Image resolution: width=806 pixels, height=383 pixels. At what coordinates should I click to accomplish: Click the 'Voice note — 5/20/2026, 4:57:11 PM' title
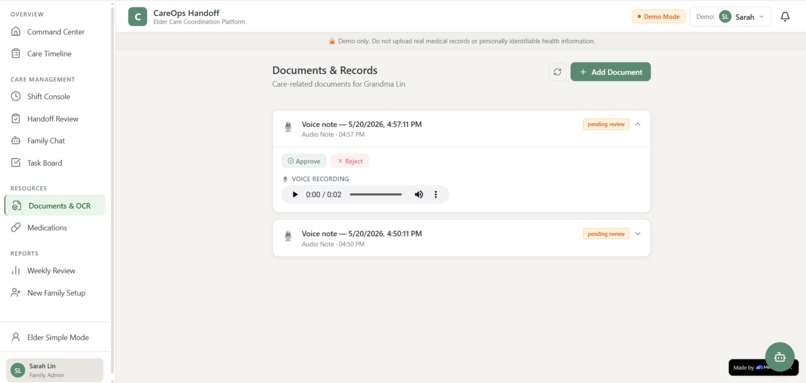pos(362,124)
